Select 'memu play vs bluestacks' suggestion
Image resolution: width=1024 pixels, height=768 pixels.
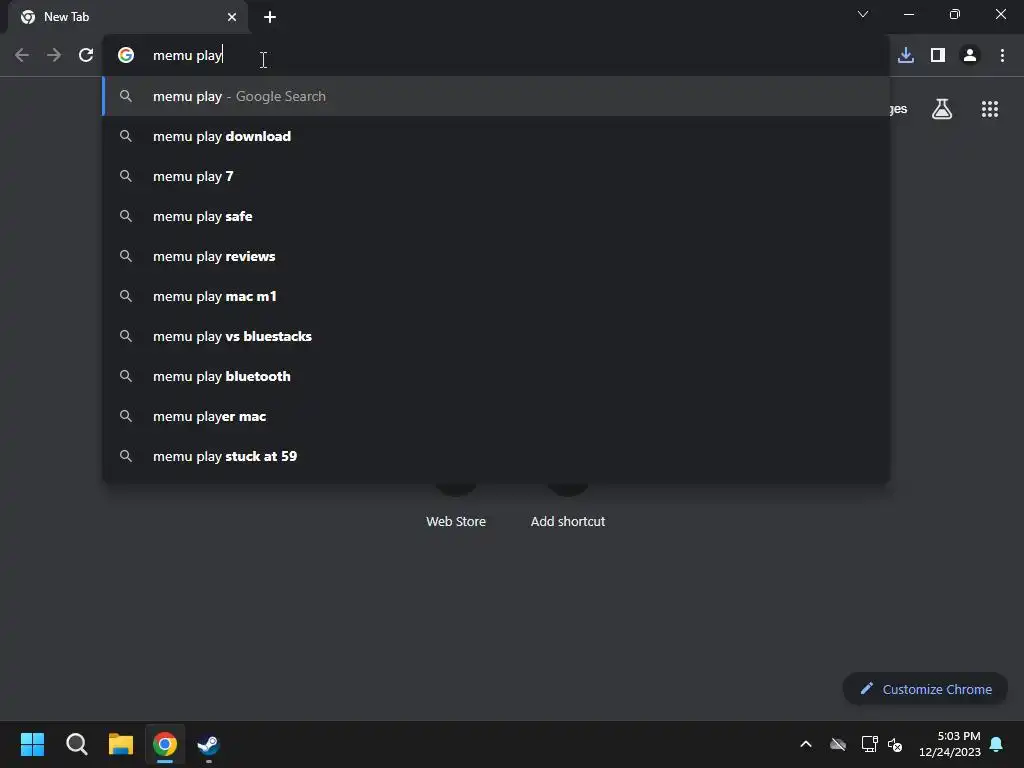(496, 336)
